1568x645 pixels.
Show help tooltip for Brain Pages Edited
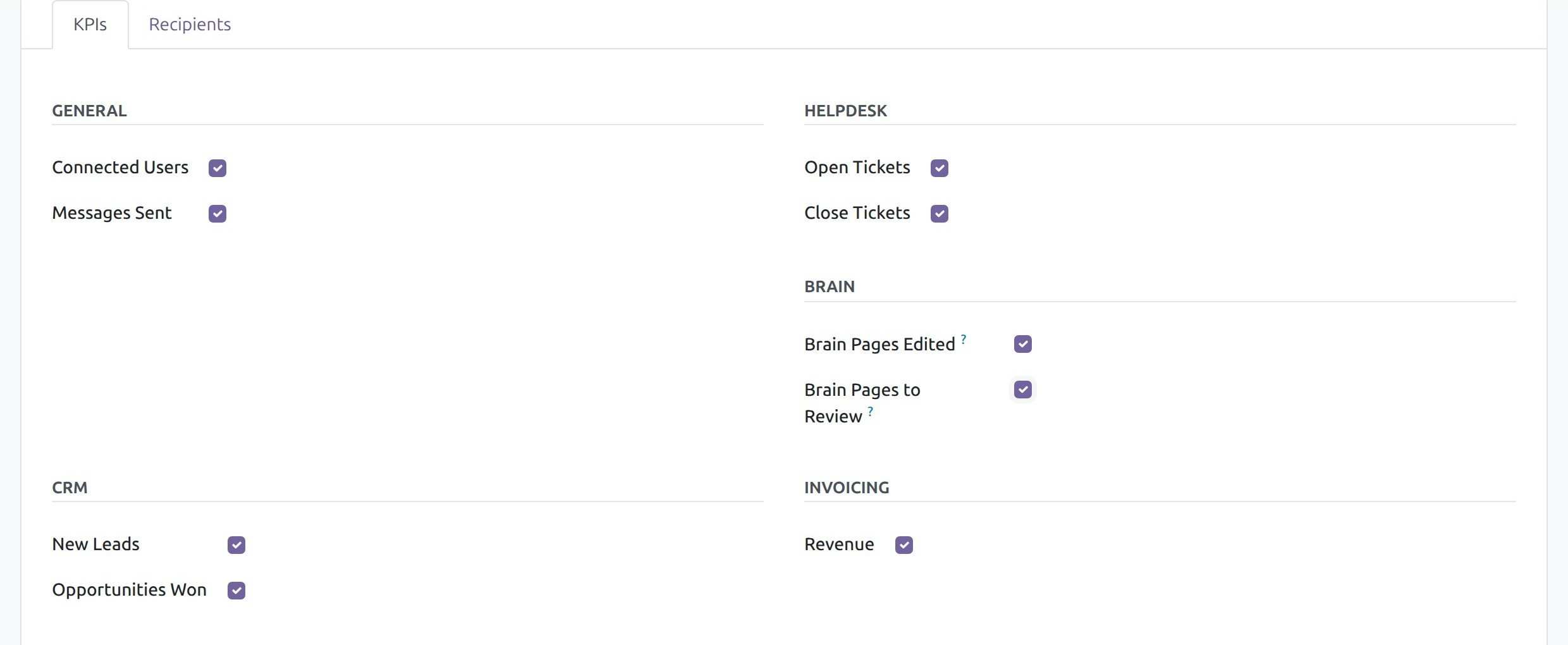click(x=964, y=340)
